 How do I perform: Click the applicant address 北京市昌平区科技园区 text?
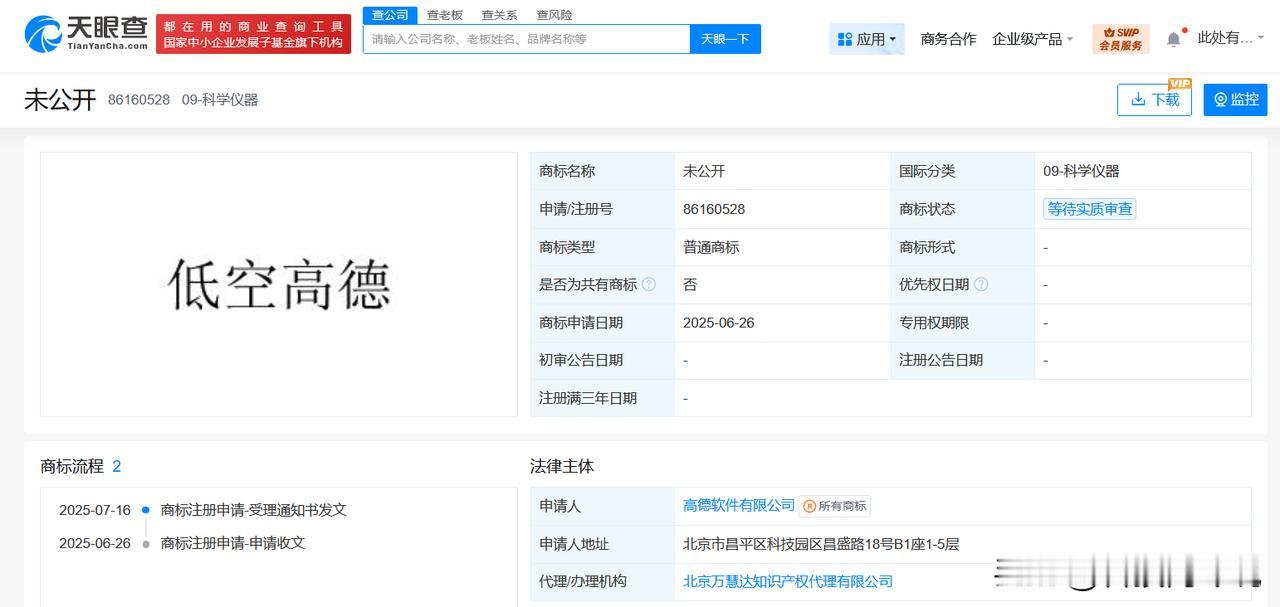pos(821,544)
